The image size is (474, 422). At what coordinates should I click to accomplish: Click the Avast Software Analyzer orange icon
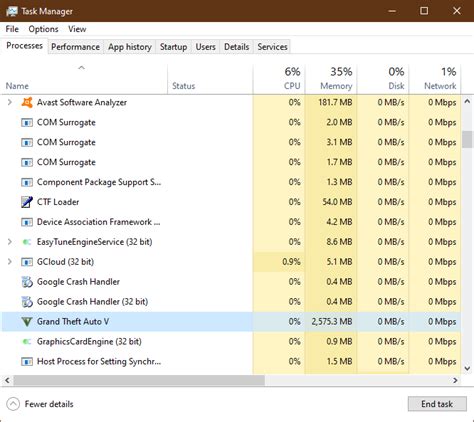(x=27, y=102)
